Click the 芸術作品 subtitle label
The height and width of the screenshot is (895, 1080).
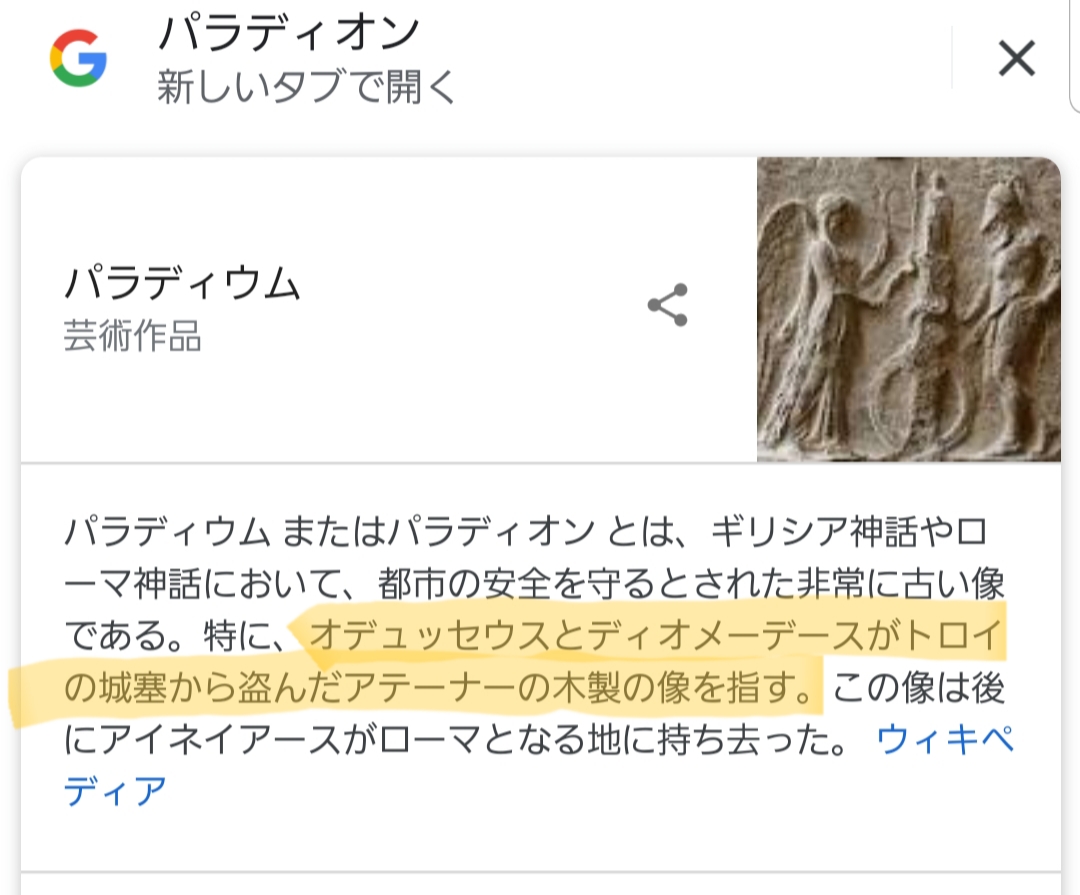point(132,337)
